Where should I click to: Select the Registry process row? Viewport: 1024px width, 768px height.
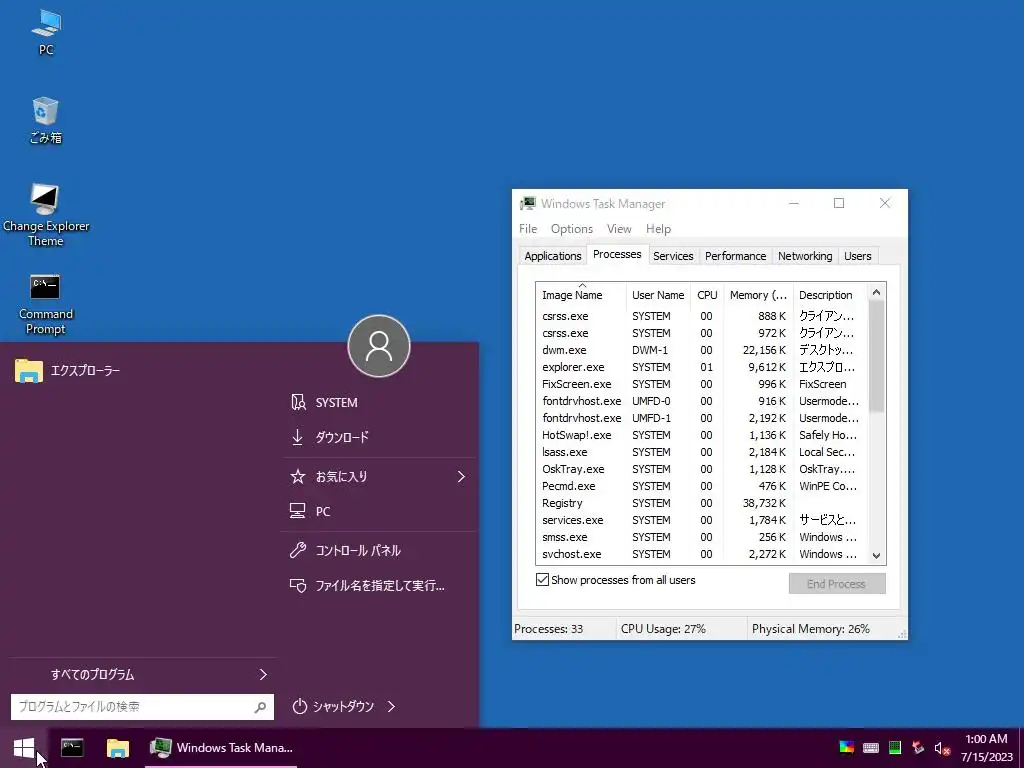click(x=702, y=503)
